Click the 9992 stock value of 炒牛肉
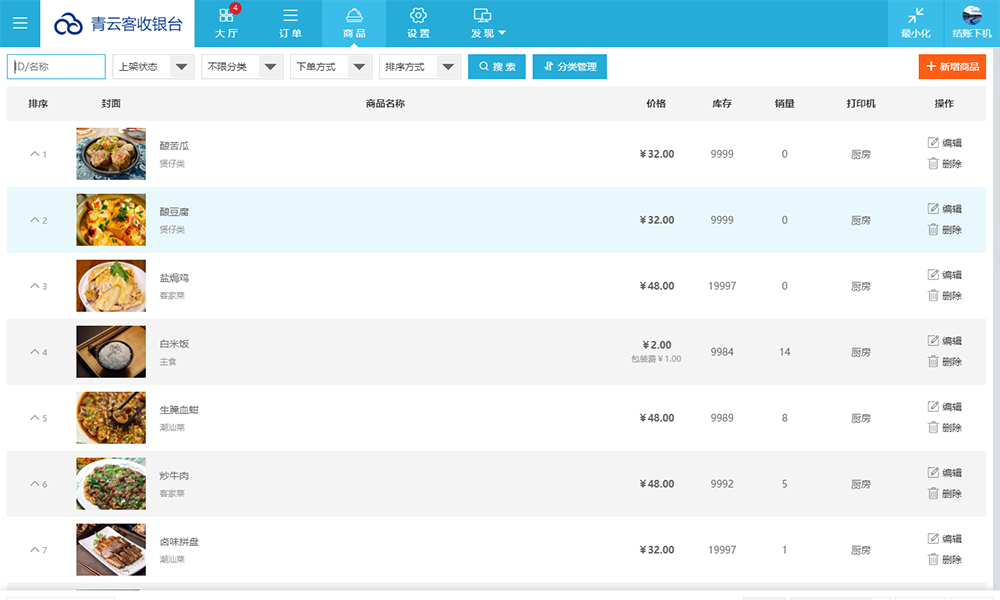Viewport: 1000px width, 600px height. [722, 484]
